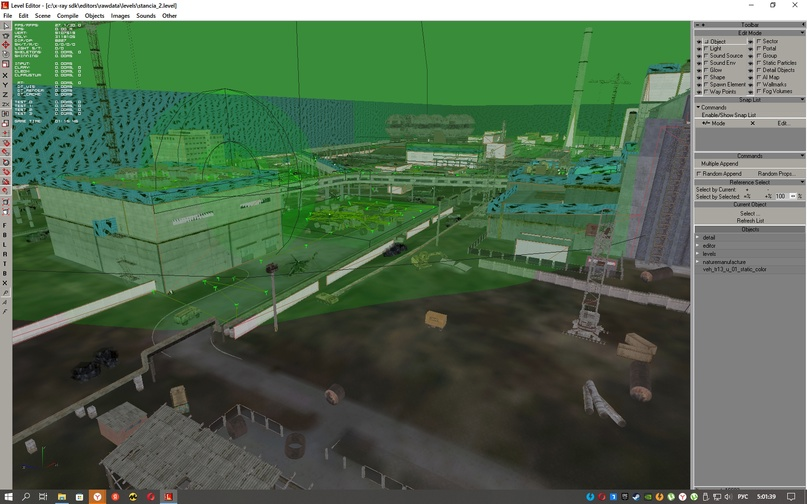This screenshot has width=807, height=504.
Task: Set Front view with the F button
Action: tap(5, 225)
